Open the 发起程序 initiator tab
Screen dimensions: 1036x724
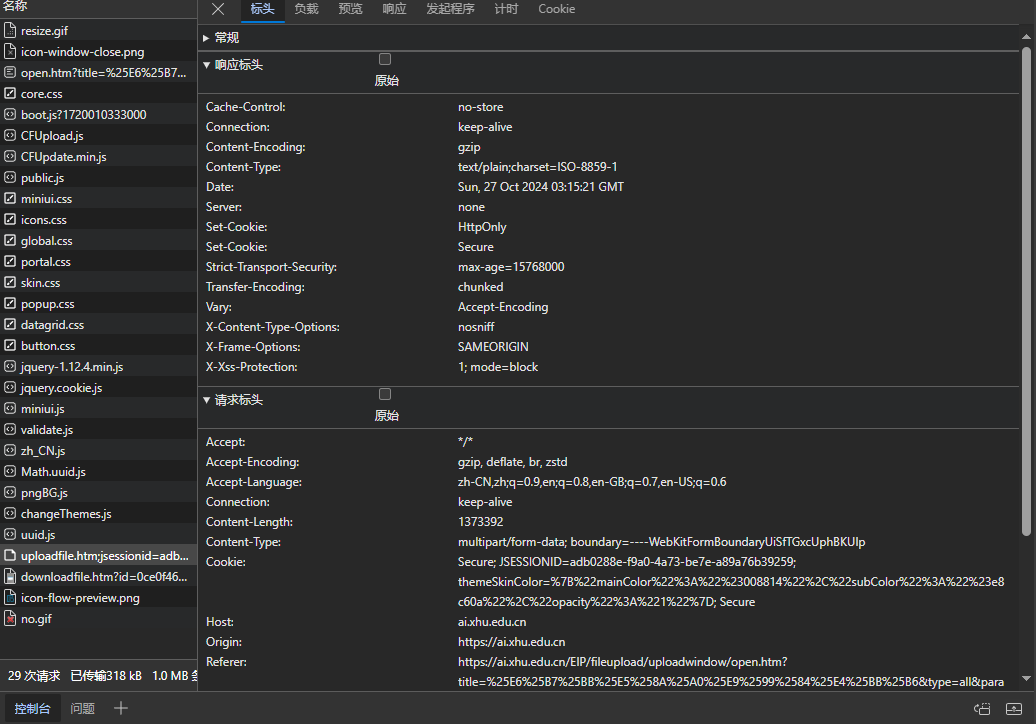pyautogui.click(x=451, y=9)
